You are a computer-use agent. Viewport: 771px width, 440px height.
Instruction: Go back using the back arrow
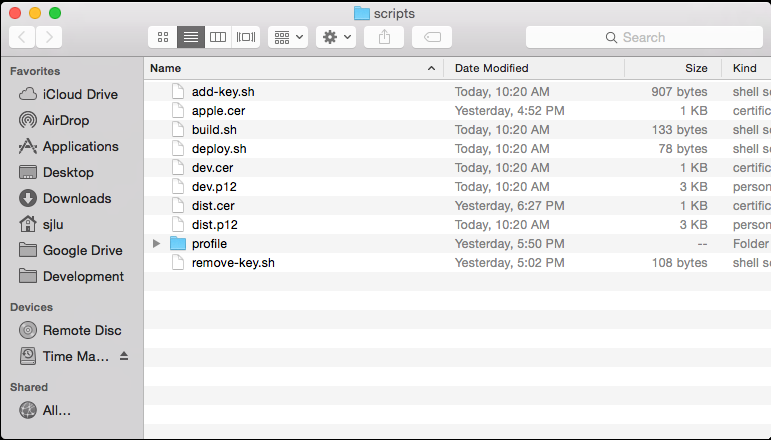click(22, 37)
